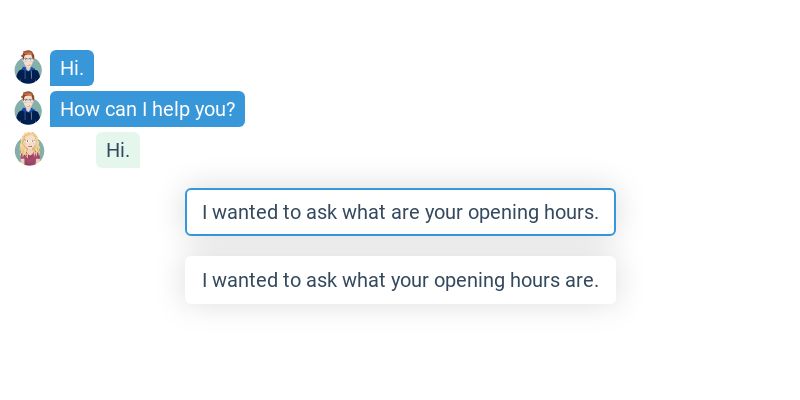
Task: Click the agent avatar beside the first "Hi."
Action: [x=29, y=68]
